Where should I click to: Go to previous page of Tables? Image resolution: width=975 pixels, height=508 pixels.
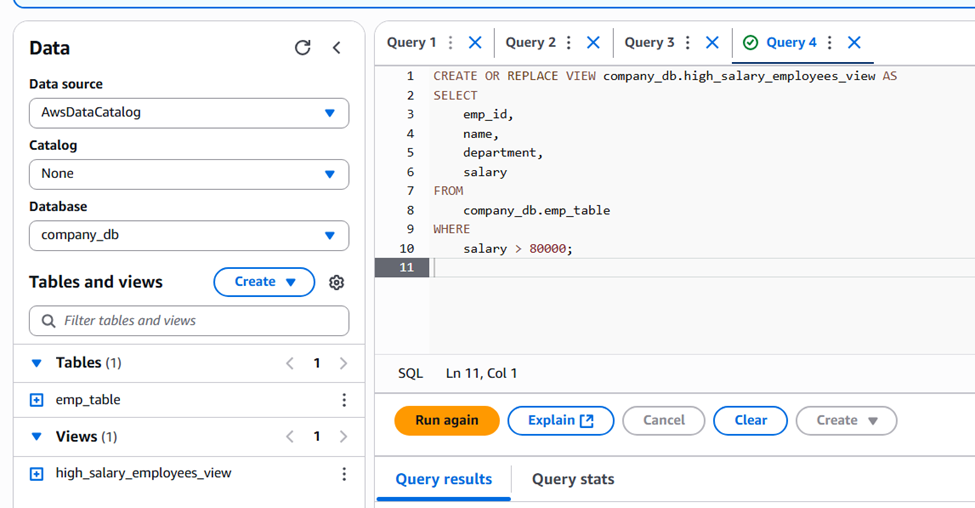coord(290,363)
